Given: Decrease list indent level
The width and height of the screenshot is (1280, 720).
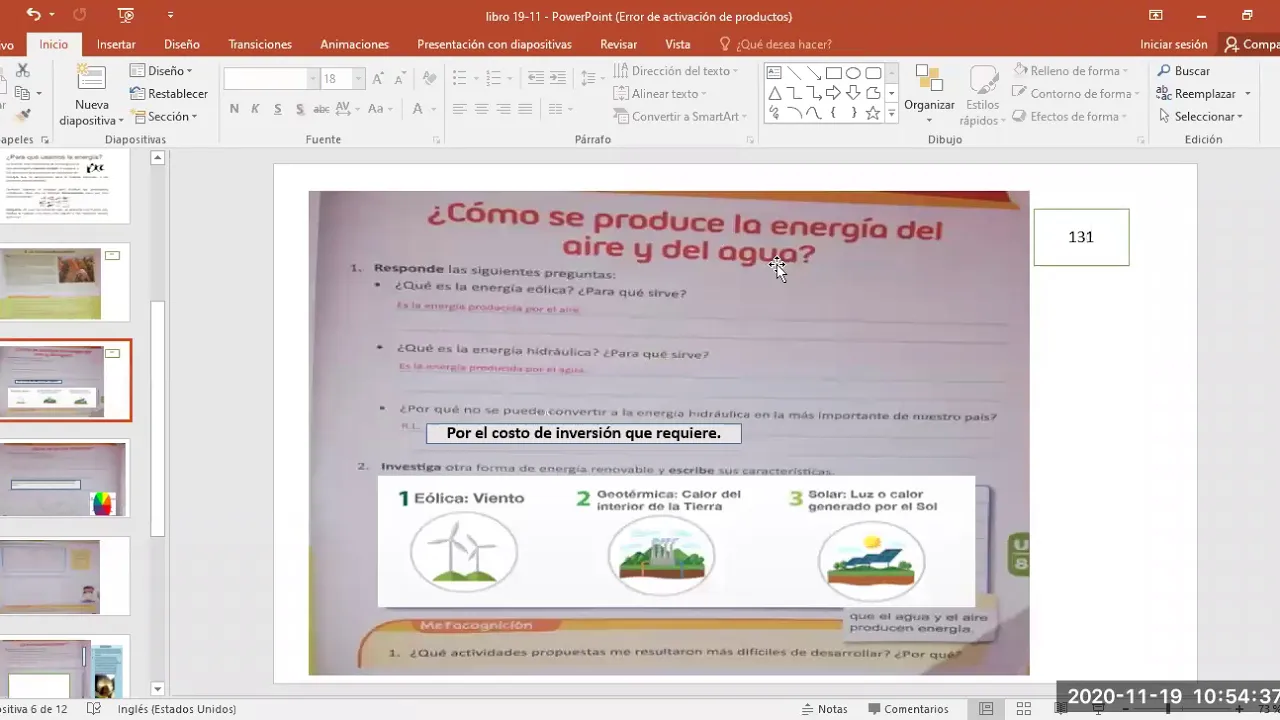Looking at the screenshot, I should (536, 78).
